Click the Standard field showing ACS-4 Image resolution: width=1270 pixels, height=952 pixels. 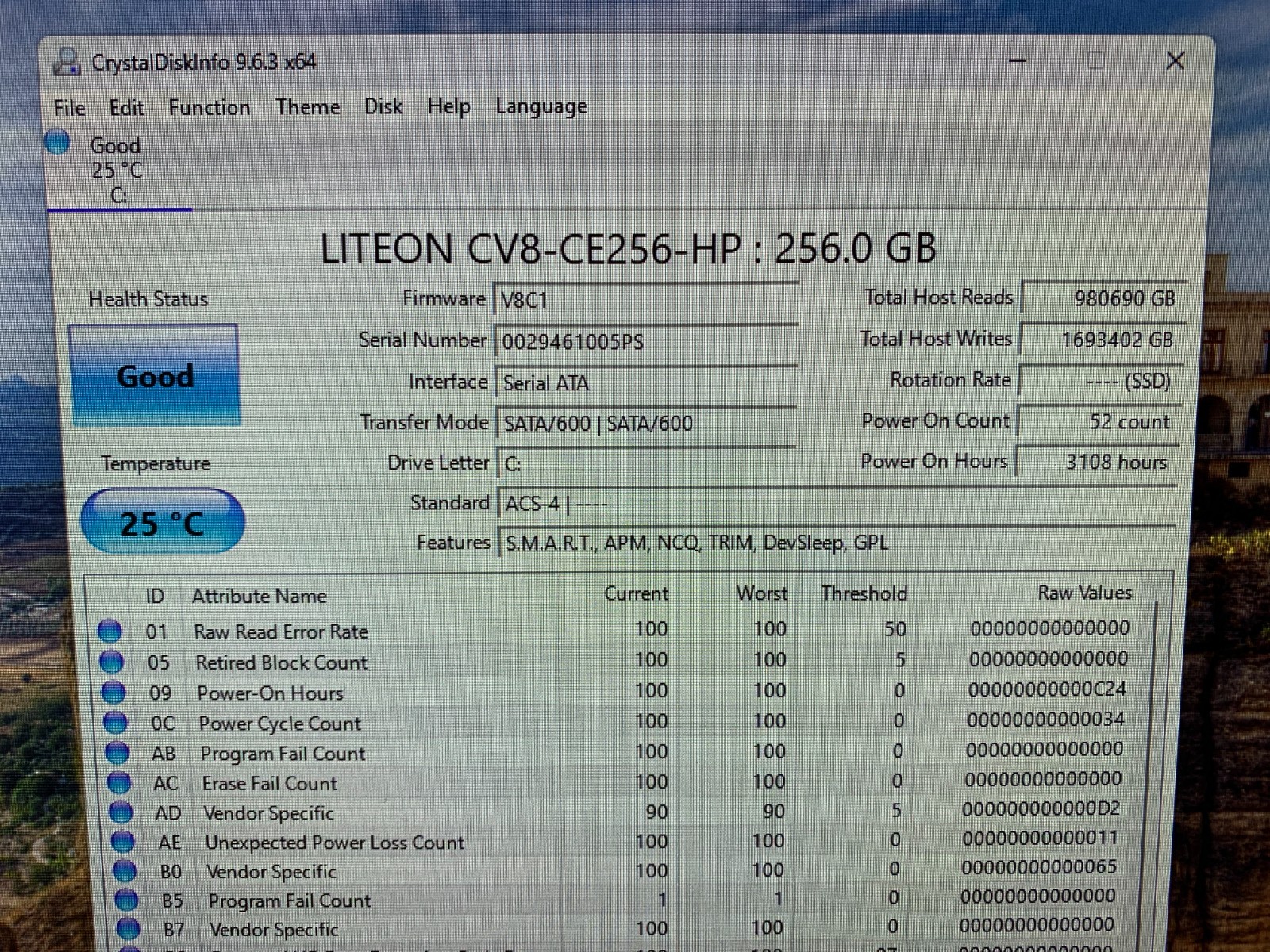pyautogui.click(x=836, y=504)
